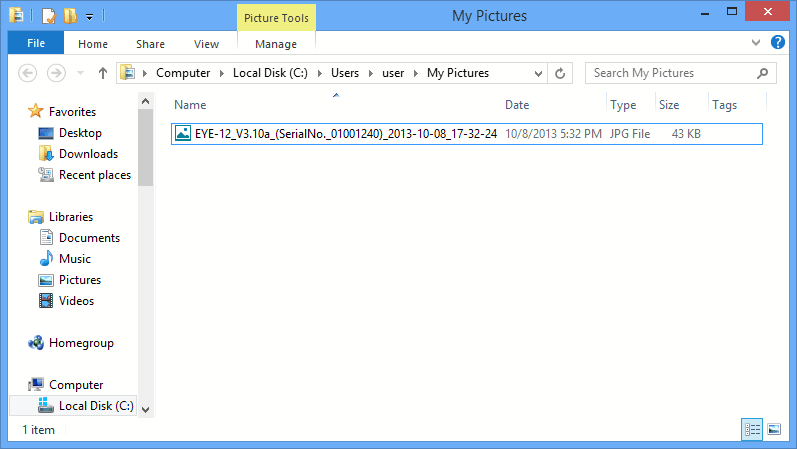This screenshot has height=449, width=797.
Task: Go forward with the Forward arrow
Action: pos(56,73)
